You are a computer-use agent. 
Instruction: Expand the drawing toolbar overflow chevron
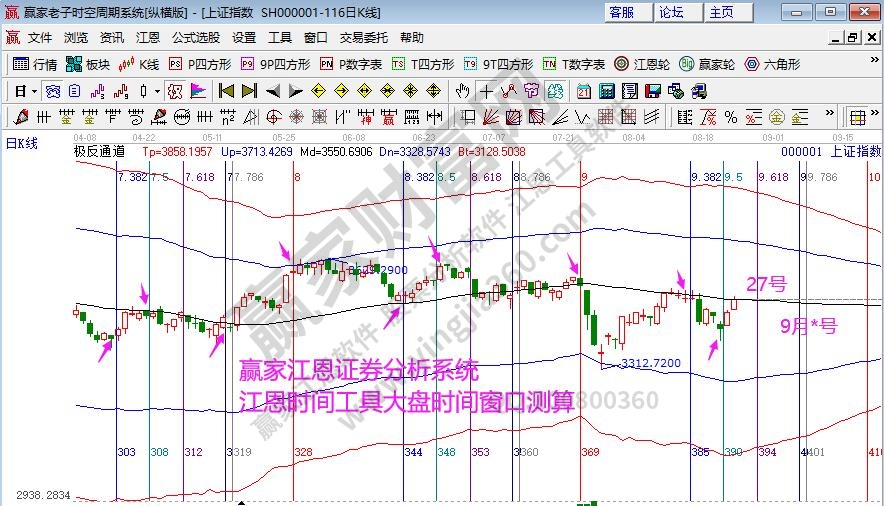click(x=829, y=113)
